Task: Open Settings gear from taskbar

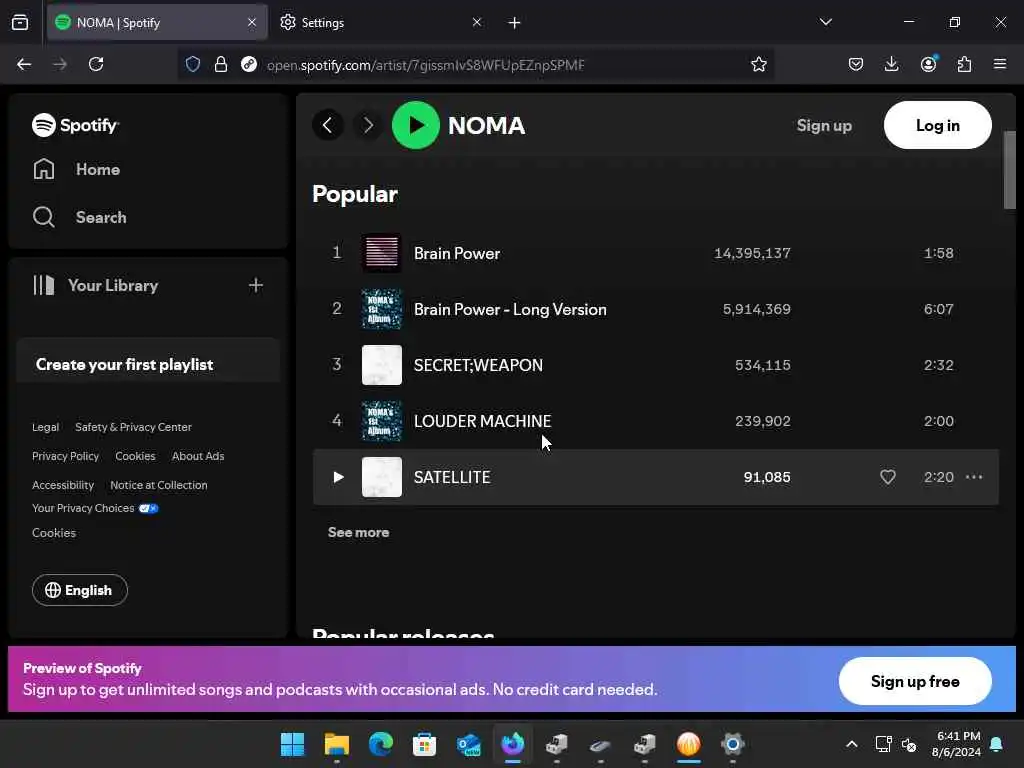Action: (x=733, y=744)
